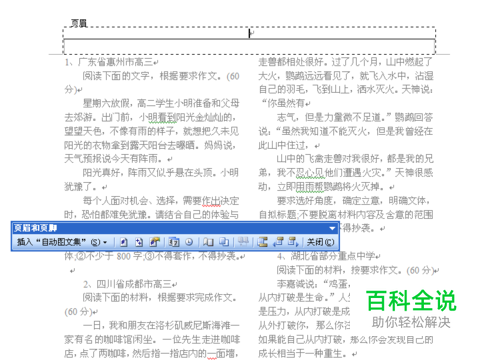Click the Show Next header icon
This screenshot has width=500, height=361.
coord(294,242)
